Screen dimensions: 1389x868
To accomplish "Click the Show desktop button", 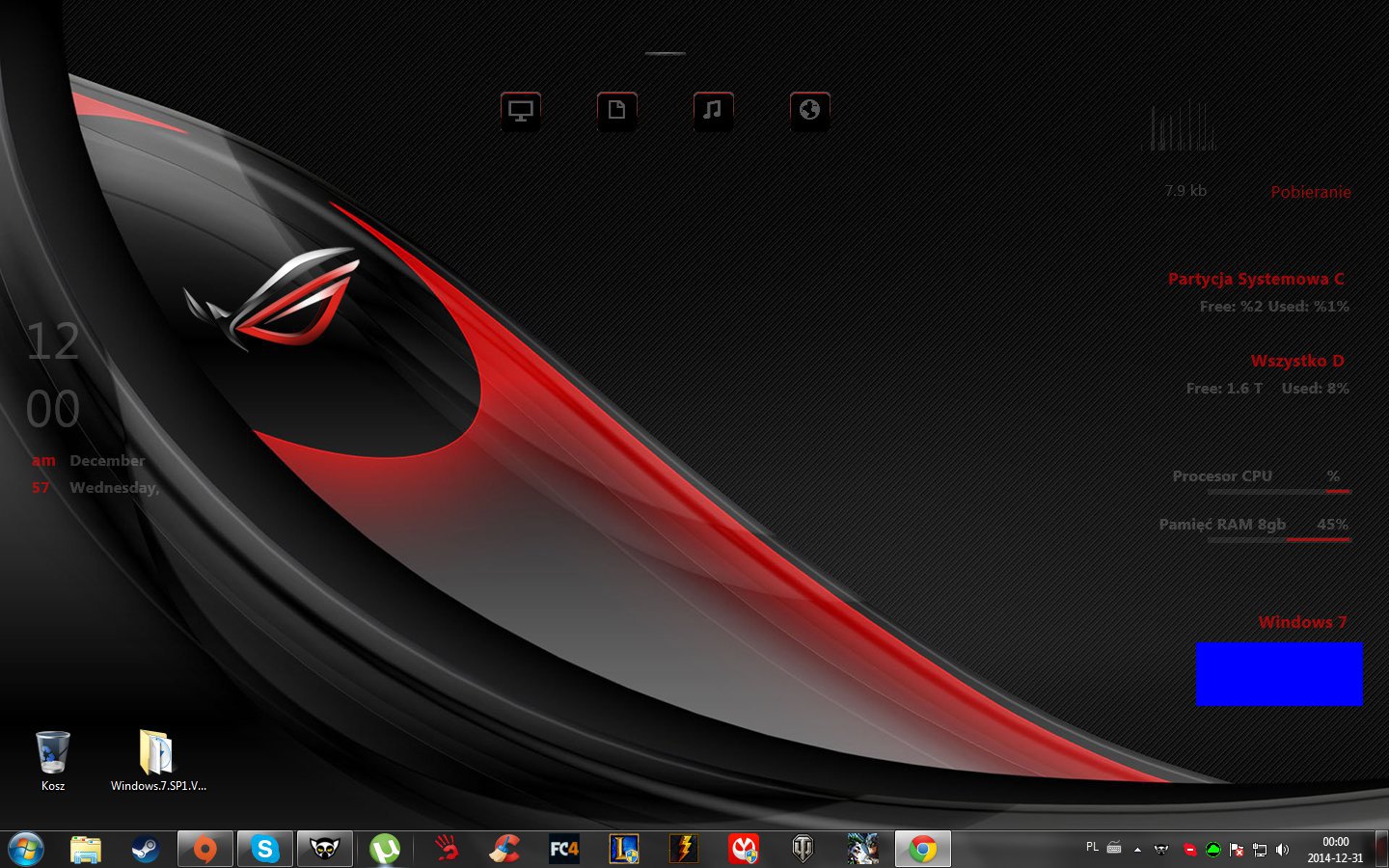I will click(x=1381, y=850).
